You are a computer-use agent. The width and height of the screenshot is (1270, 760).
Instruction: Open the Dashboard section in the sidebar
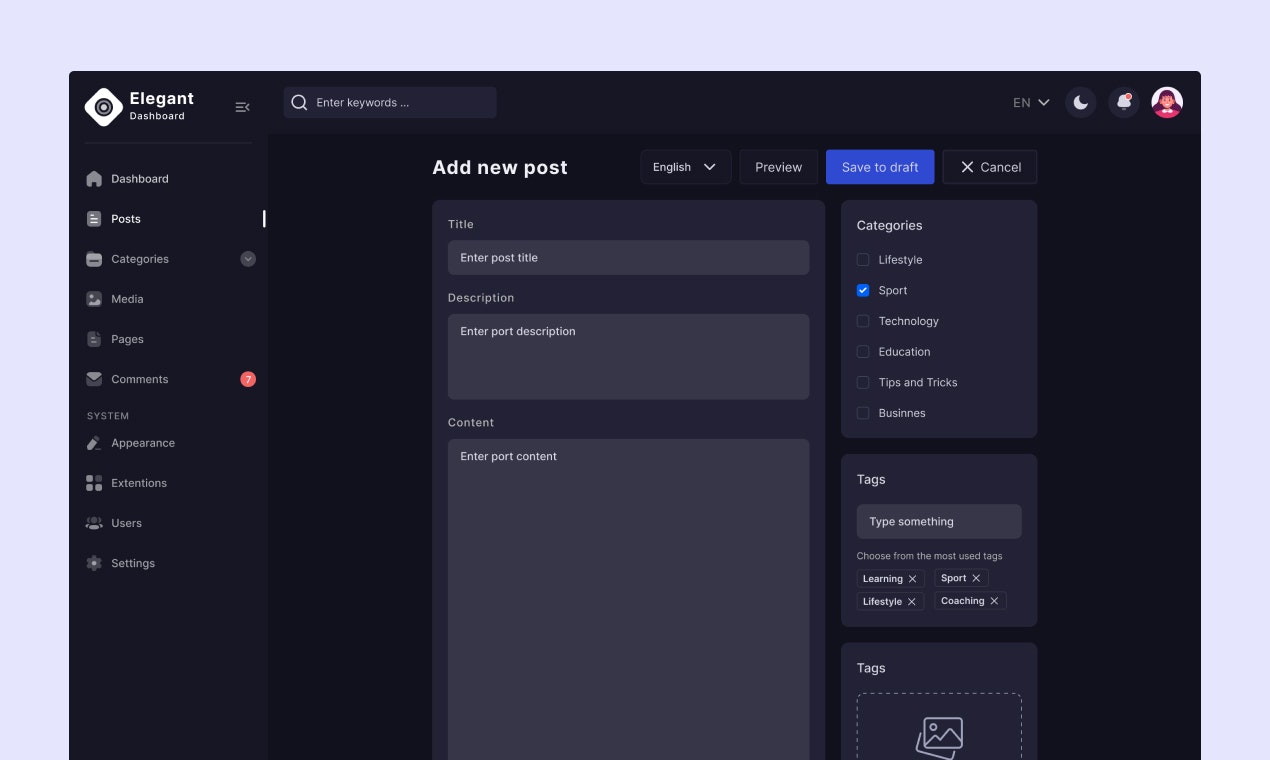[x=139, y=179]
